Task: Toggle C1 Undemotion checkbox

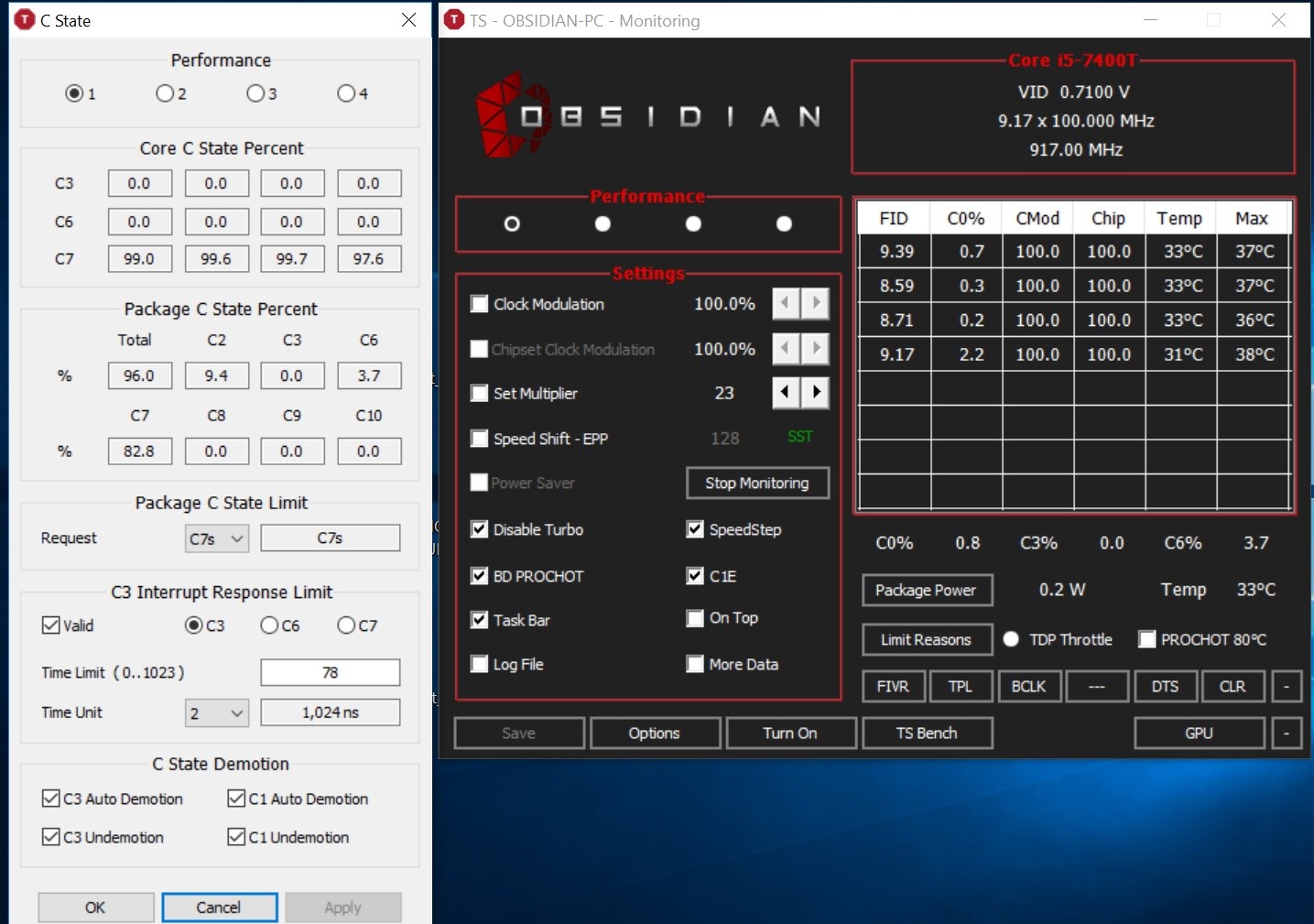Action: click(236, 837)
